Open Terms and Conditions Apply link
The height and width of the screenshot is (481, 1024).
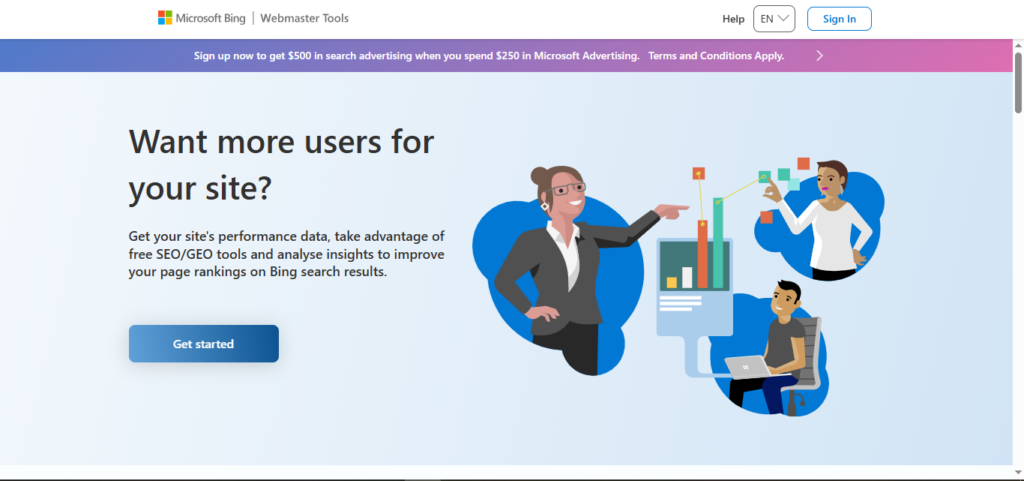coord(716,55)
